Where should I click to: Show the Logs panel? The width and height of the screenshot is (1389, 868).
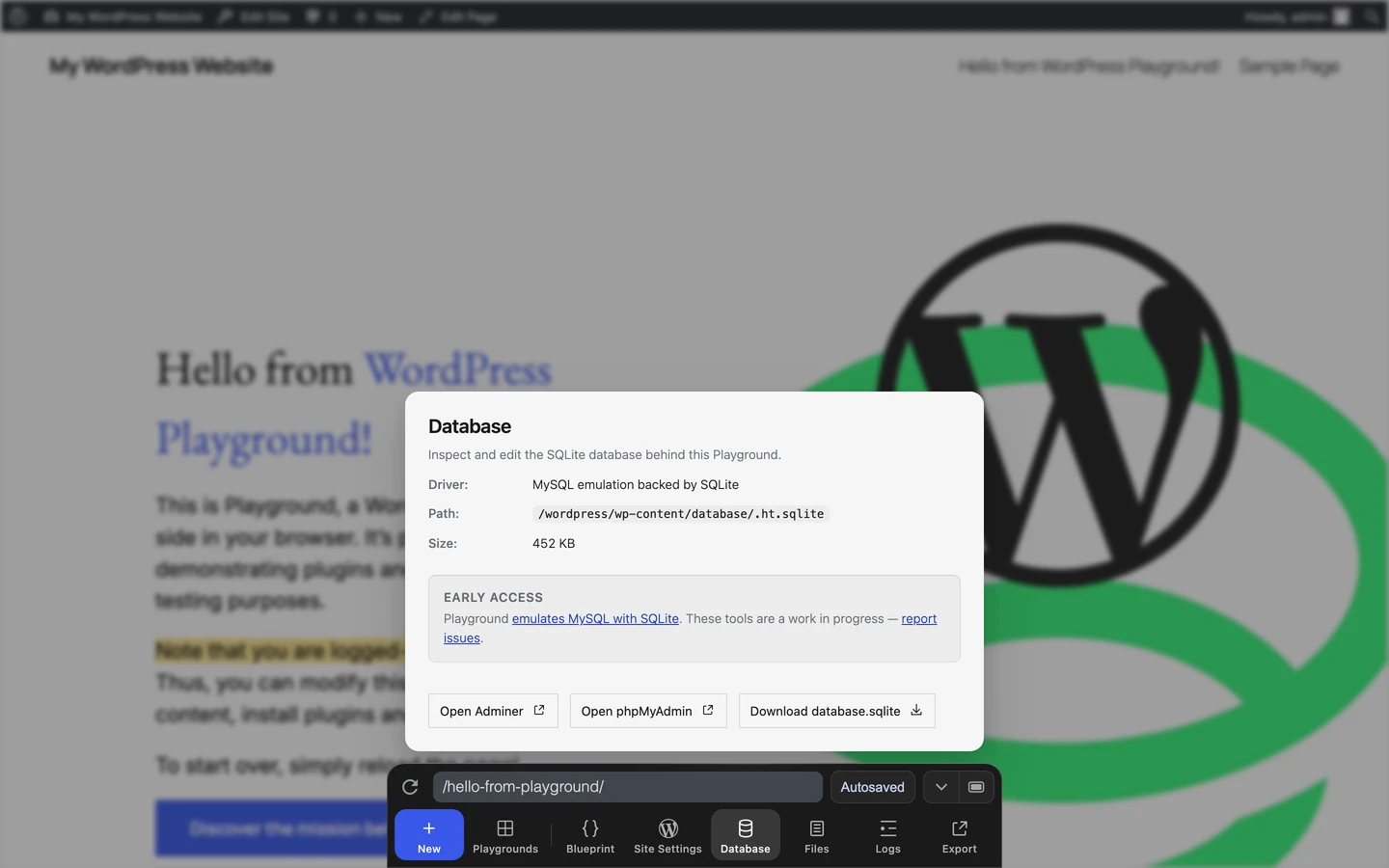coord(888,835)
